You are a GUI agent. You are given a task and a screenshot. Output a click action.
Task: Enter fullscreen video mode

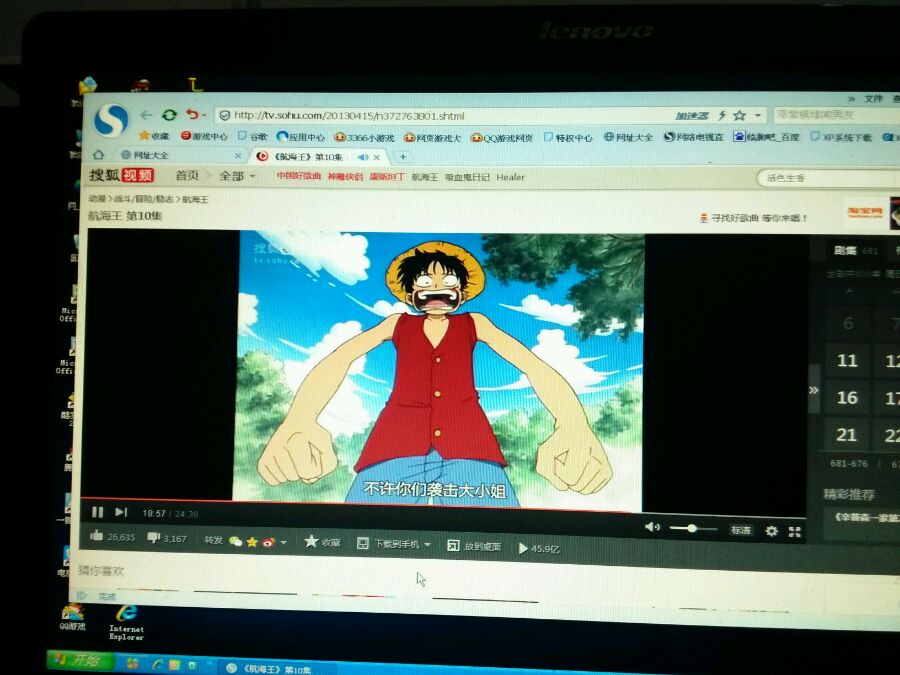(x=794, y=532)
